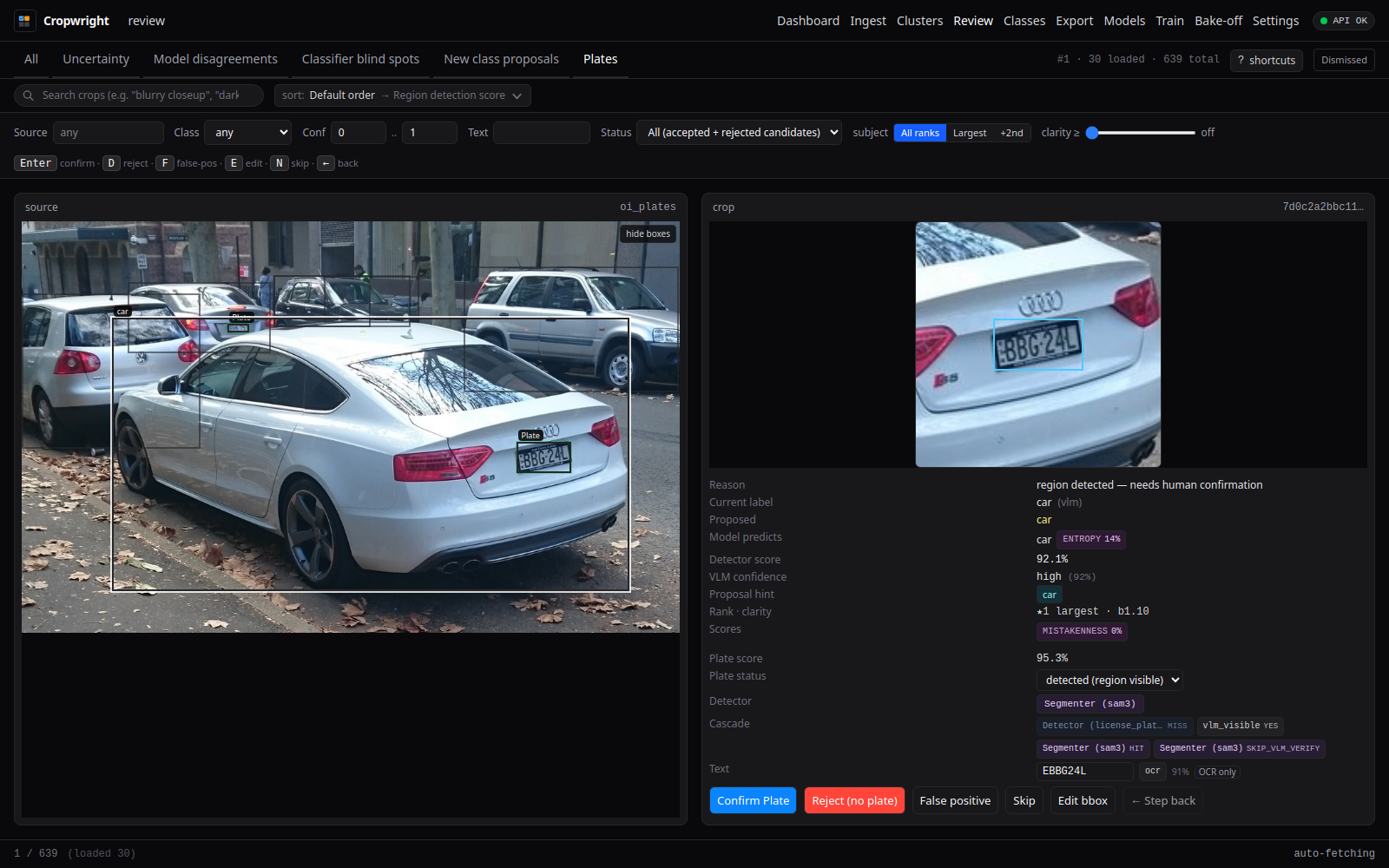Click the plate text field EBBG24L
Image resolution: width=1389 pixels, height=868 pixels.
coord(1084,771)
